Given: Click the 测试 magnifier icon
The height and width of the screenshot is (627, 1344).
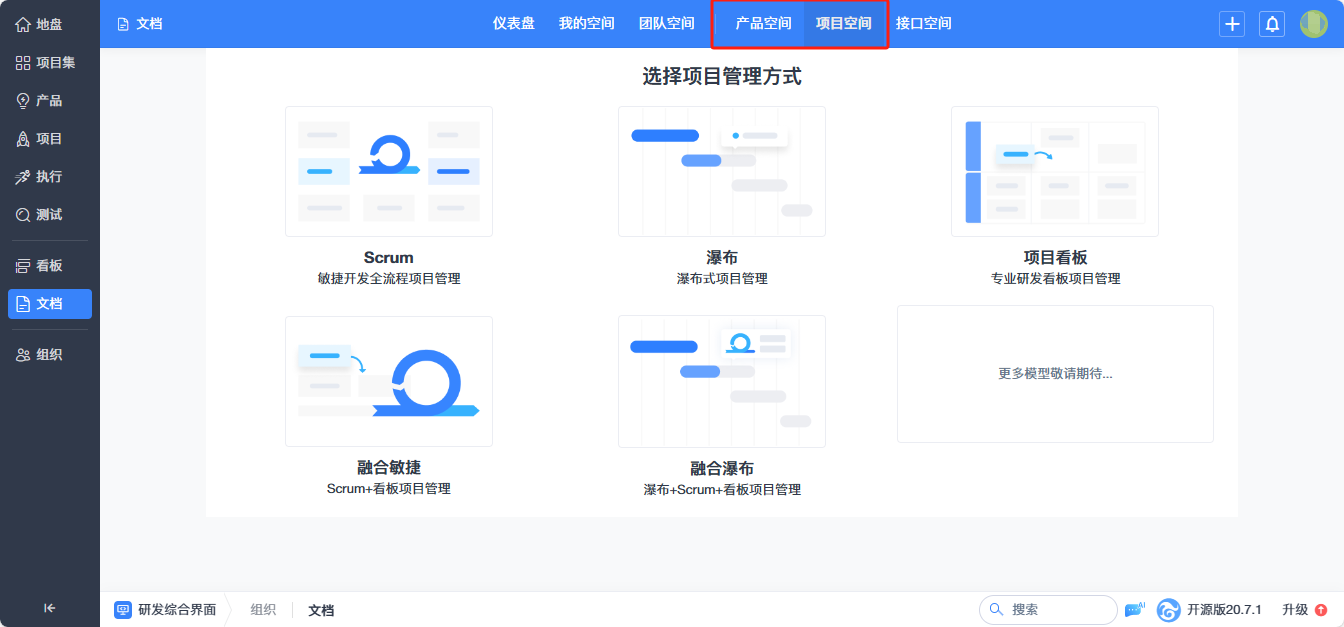Looking at the screenshot, I should 23,215.
